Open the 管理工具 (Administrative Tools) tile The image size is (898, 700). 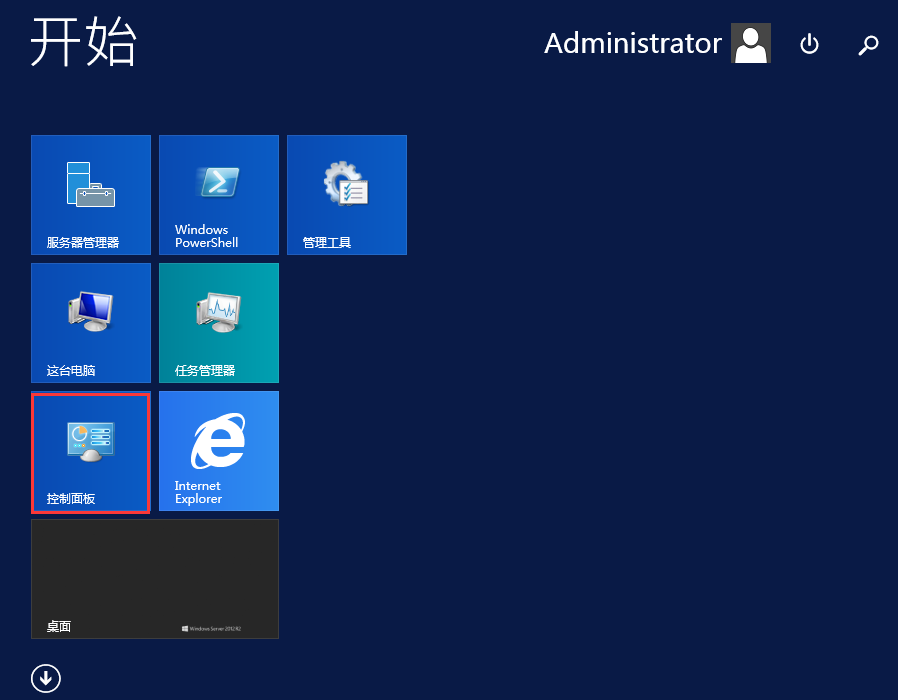click(346, 195)
